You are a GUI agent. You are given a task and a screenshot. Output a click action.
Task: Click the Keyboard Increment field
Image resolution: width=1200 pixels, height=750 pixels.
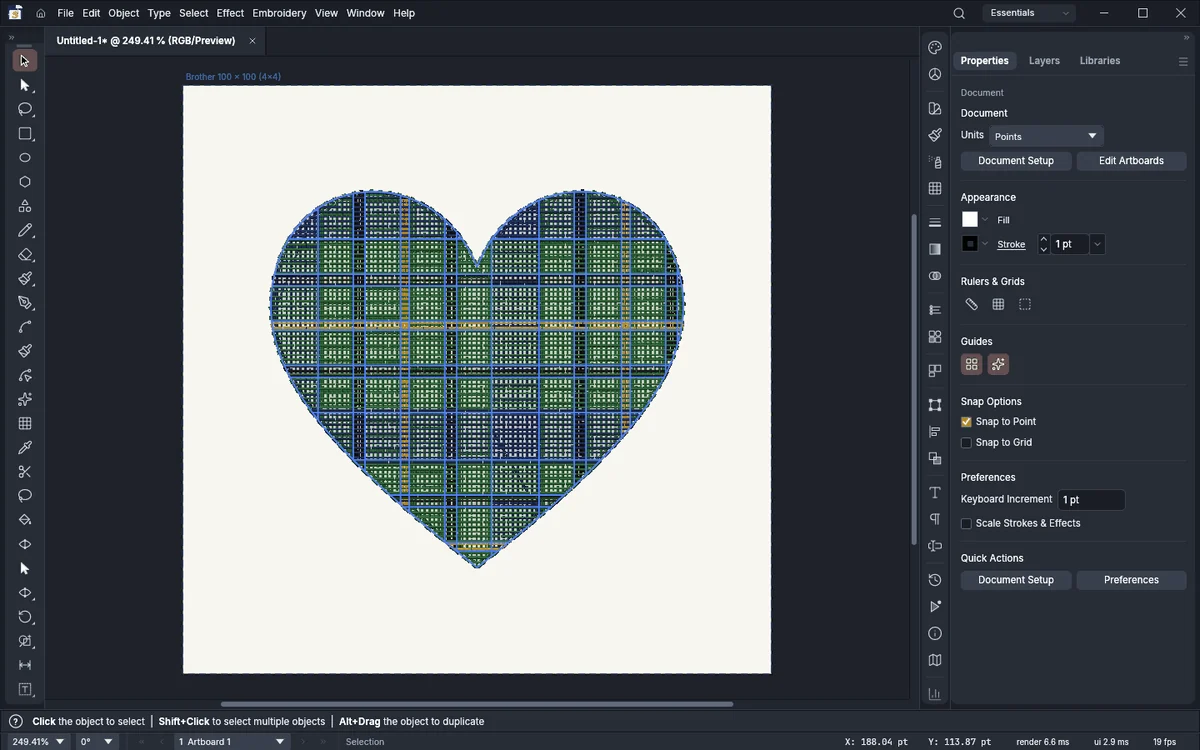1092,500
